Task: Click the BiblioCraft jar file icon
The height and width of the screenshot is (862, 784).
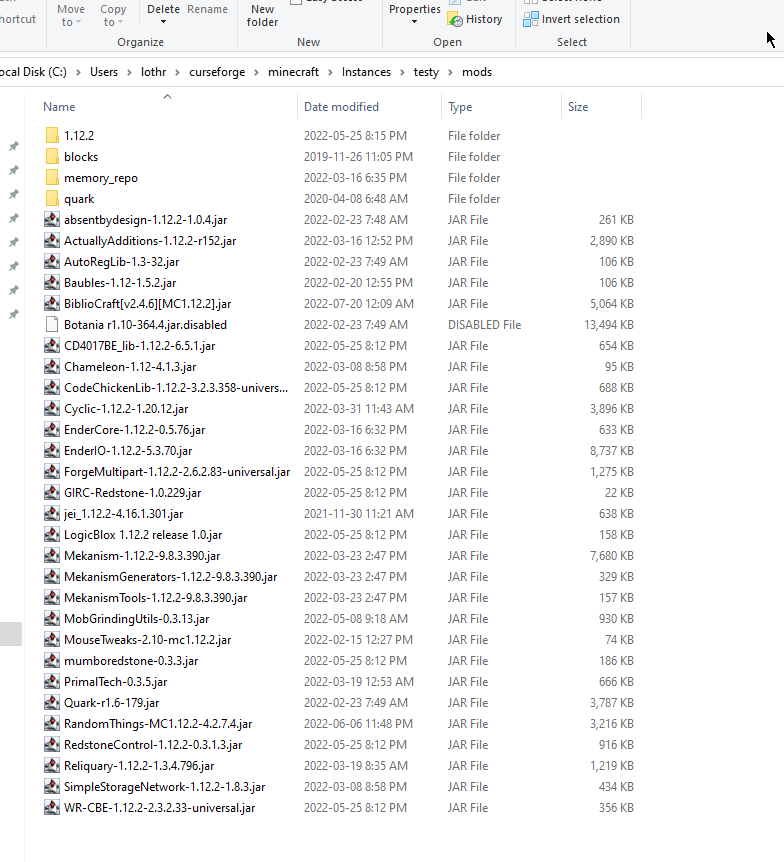Action: tap(52, 303)
